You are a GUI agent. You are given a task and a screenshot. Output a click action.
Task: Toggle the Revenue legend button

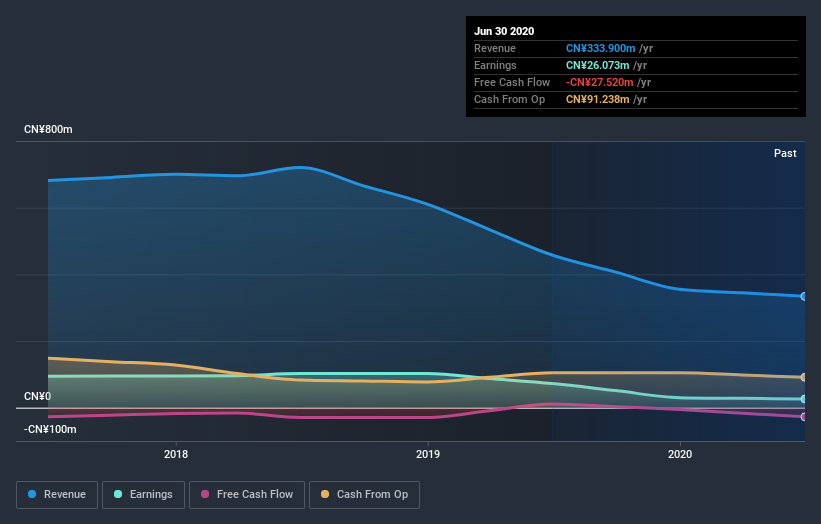tap(57, 495)
